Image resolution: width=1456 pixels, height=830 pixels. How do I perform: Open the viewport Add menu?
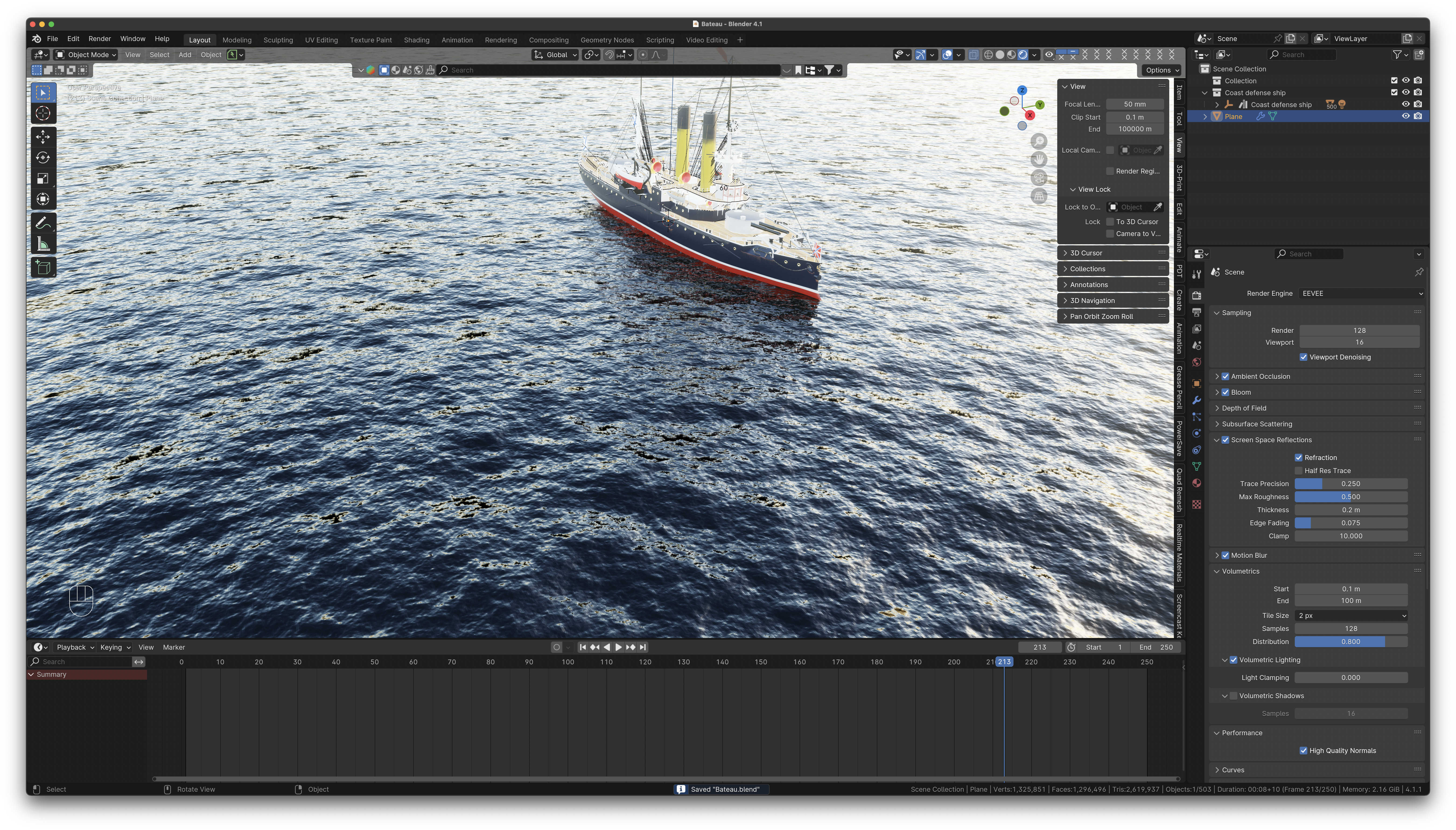click(185, 55)
